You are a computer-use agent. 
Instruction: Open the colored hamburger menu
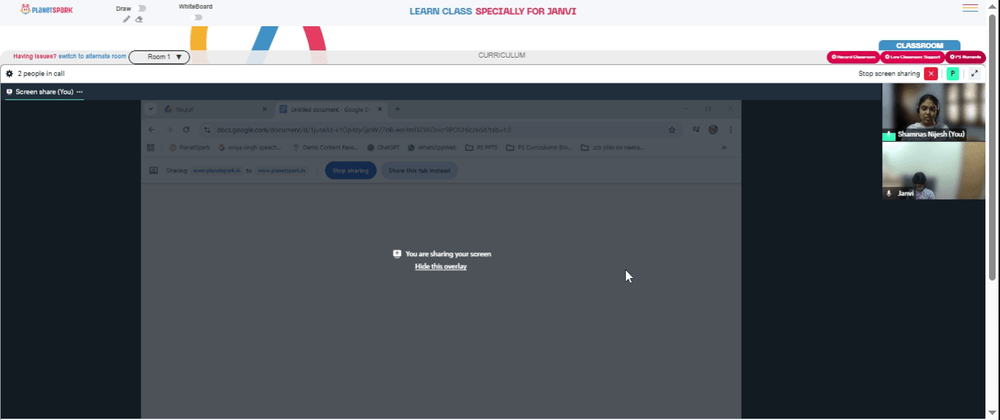pyautogui.click(x=970, y=8)
